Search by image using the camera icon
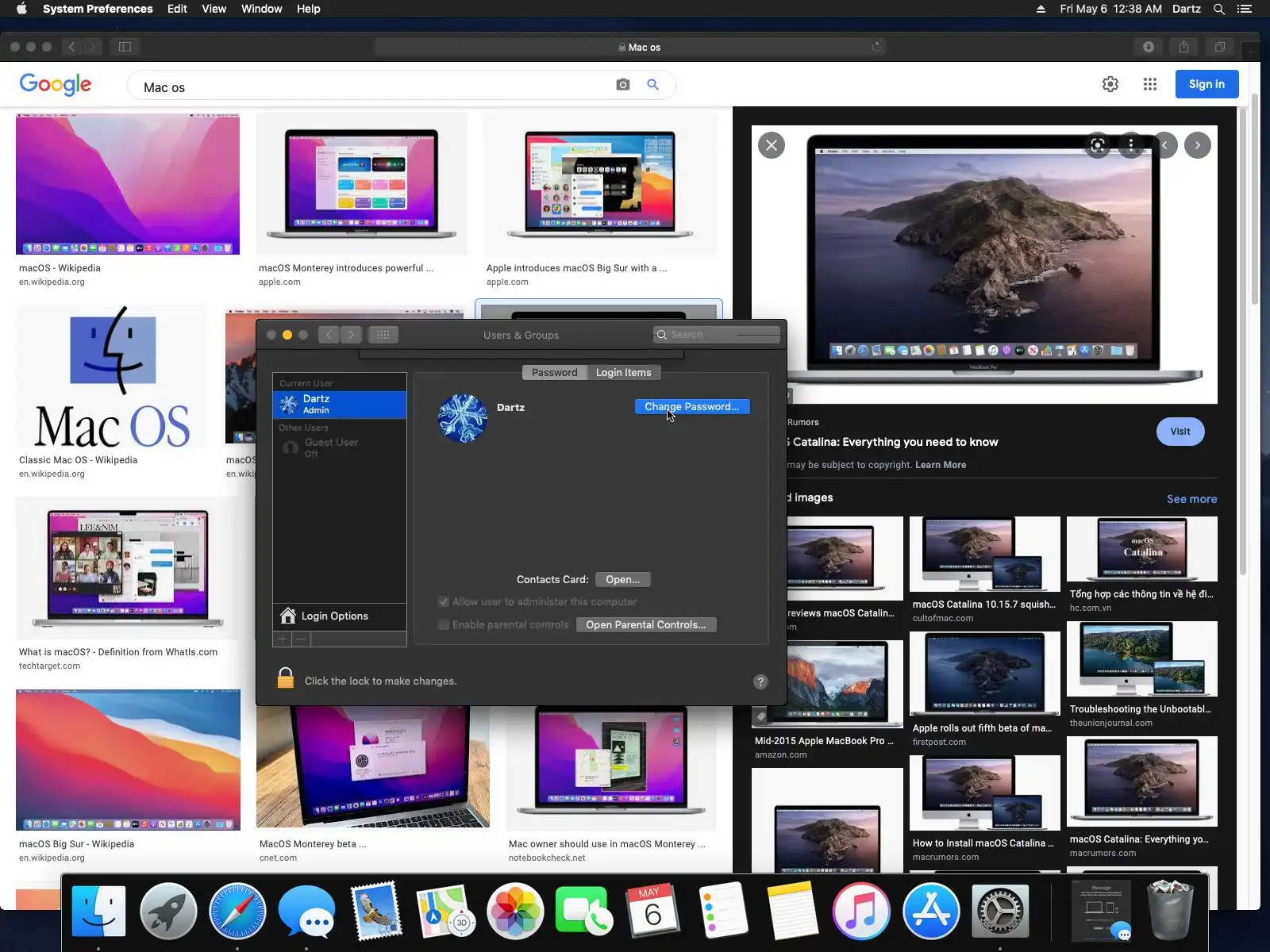 point(623,85)
